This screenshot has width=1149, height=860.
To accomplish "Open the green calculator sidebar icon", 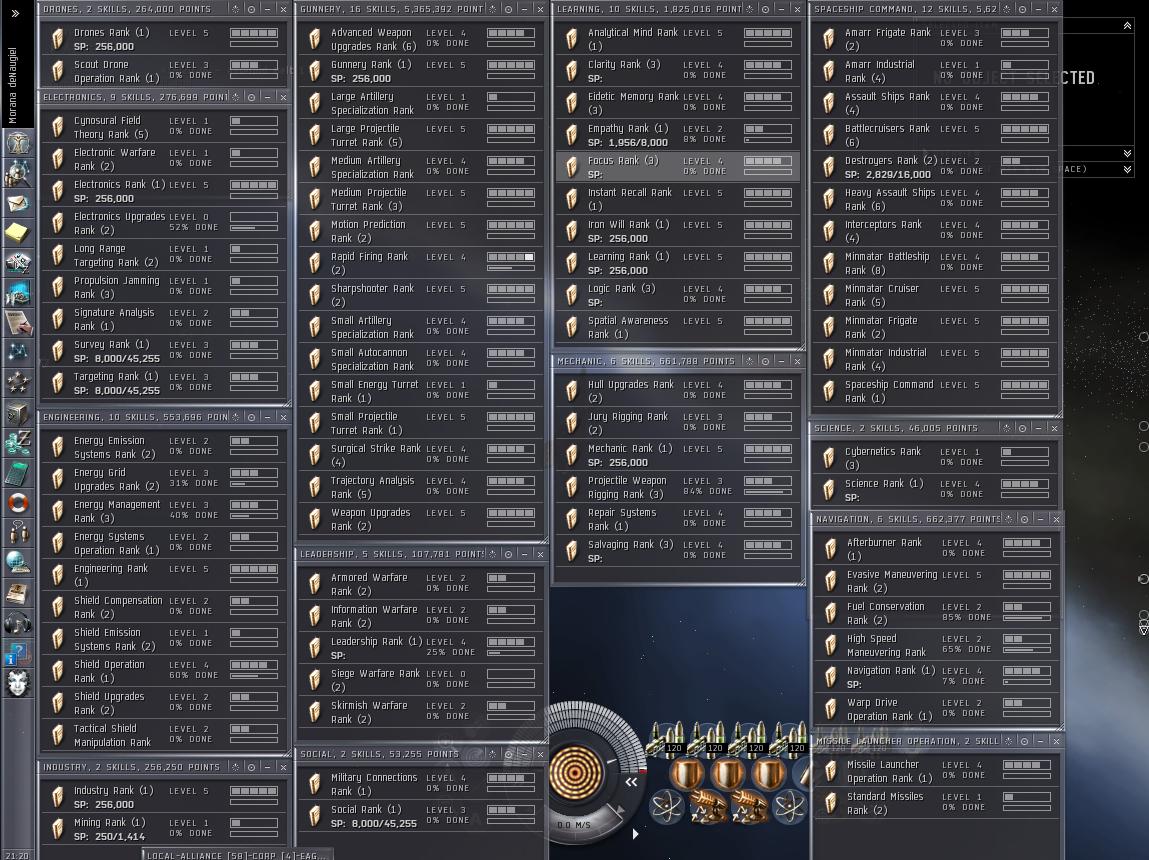I will pyautogui.click(x=18, y=472).
